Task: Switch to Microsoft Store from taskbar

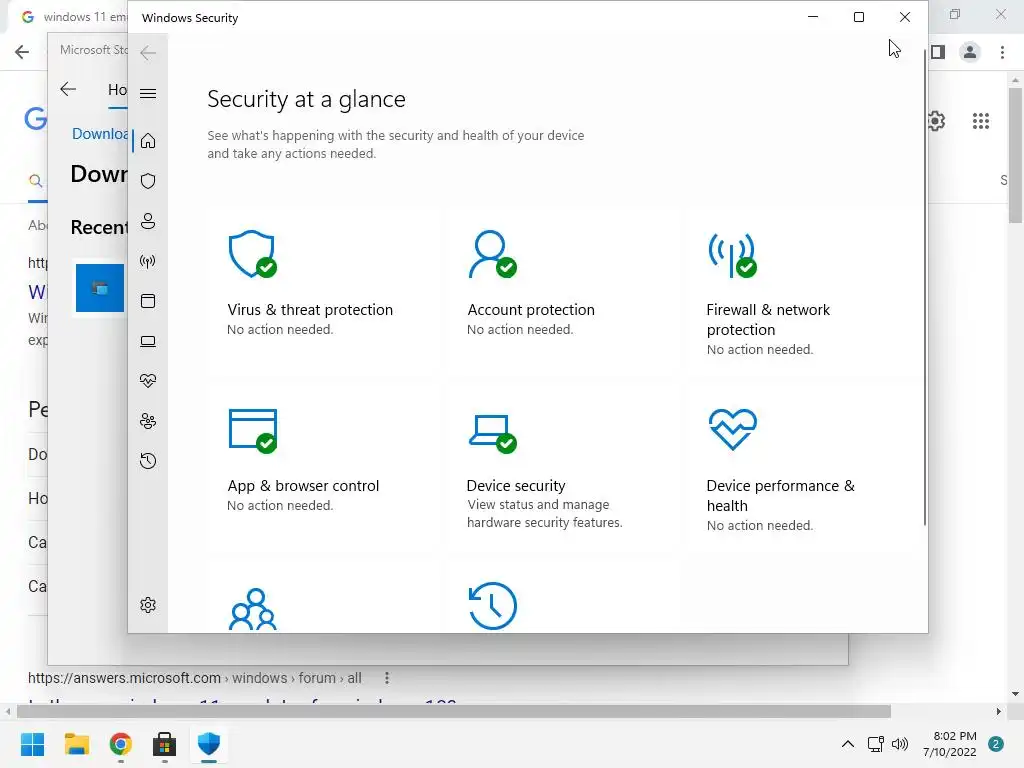Action: (x=165, y=744)
